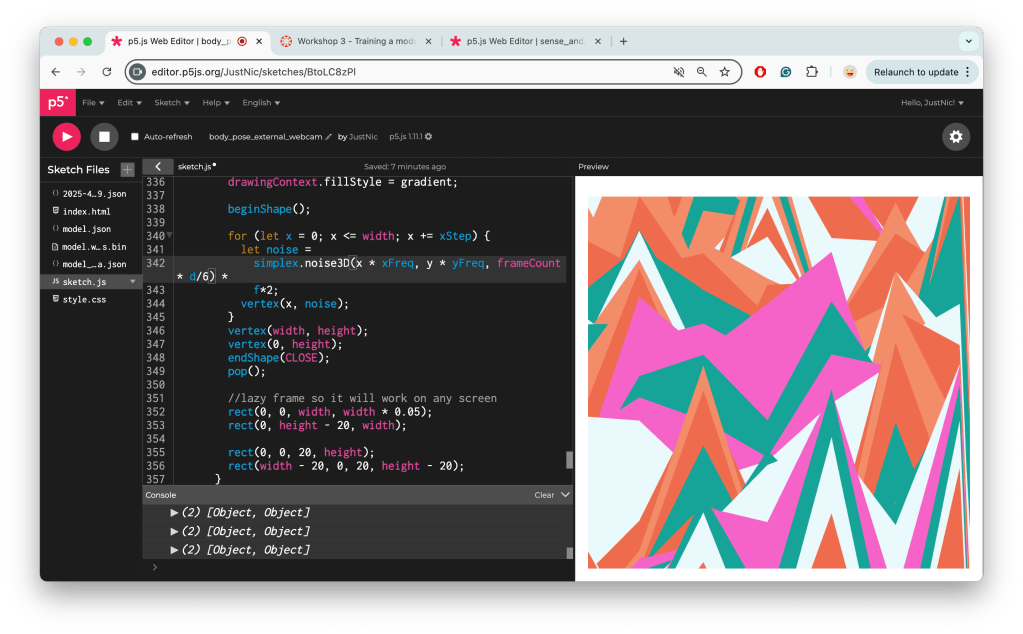This screenshot has width=1023, height=634.
Task: Select index.html in Sketch Files
Action: 86,211
